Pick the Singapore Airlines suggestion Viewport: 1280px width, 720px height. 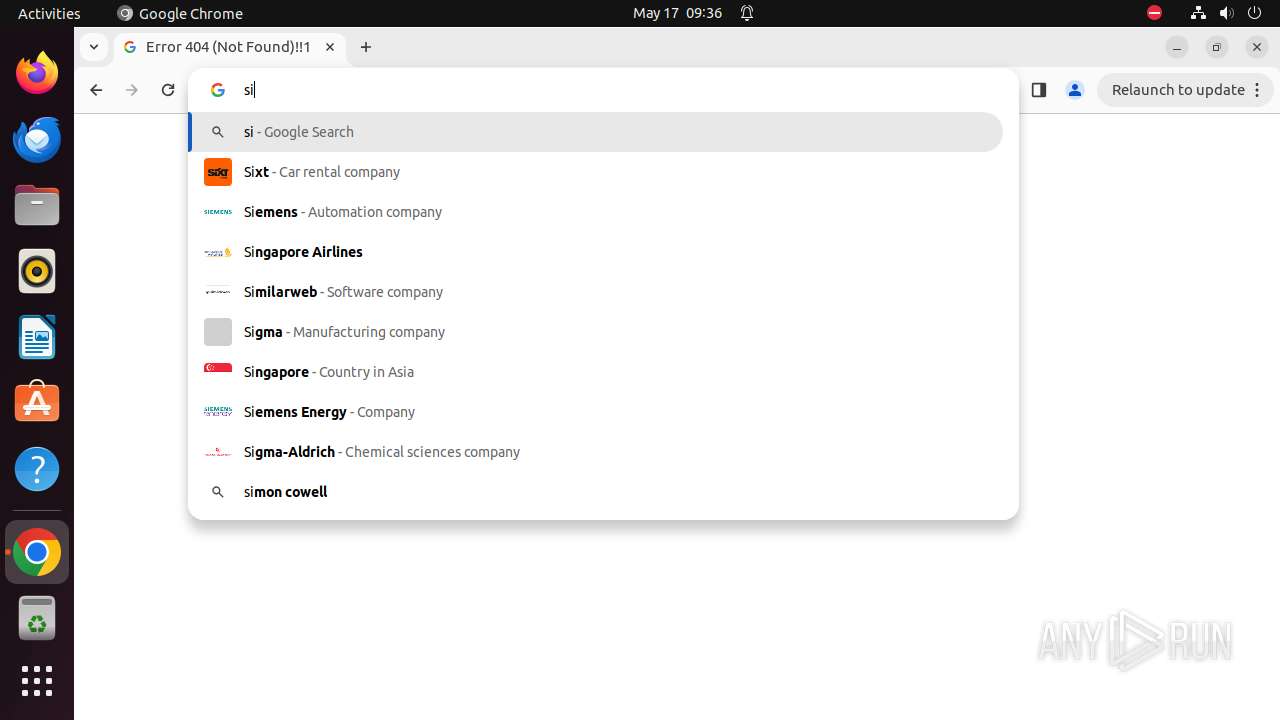(x=596, y=252)
